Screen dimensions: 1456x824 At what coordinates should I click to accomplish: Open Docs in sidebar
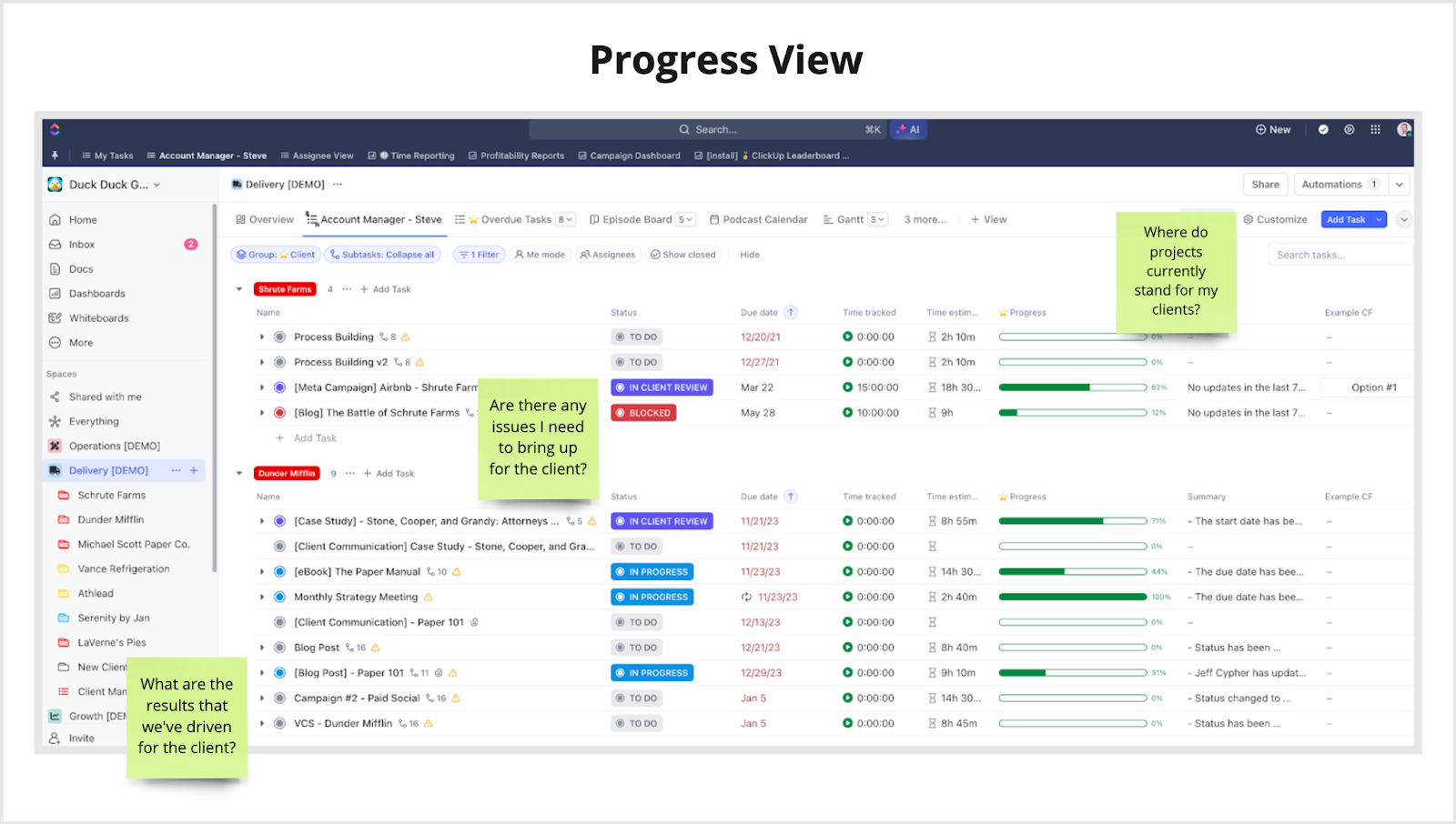coord(80,269)
